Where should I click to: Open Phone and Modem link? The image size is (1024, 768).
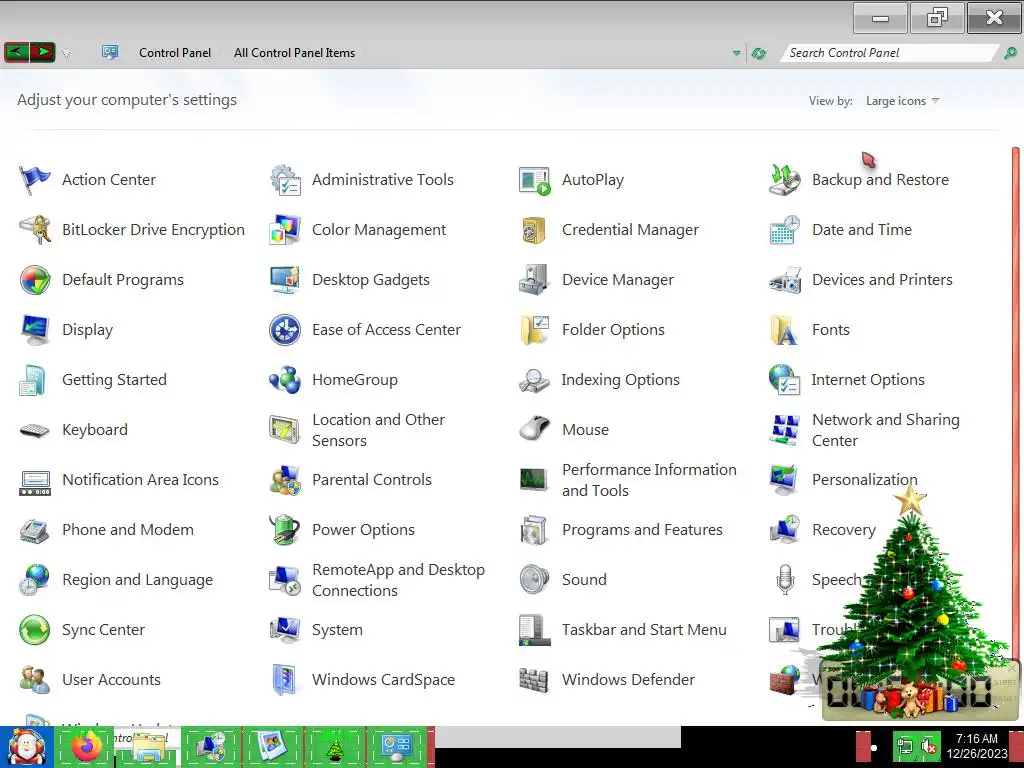tap(128, 530)
